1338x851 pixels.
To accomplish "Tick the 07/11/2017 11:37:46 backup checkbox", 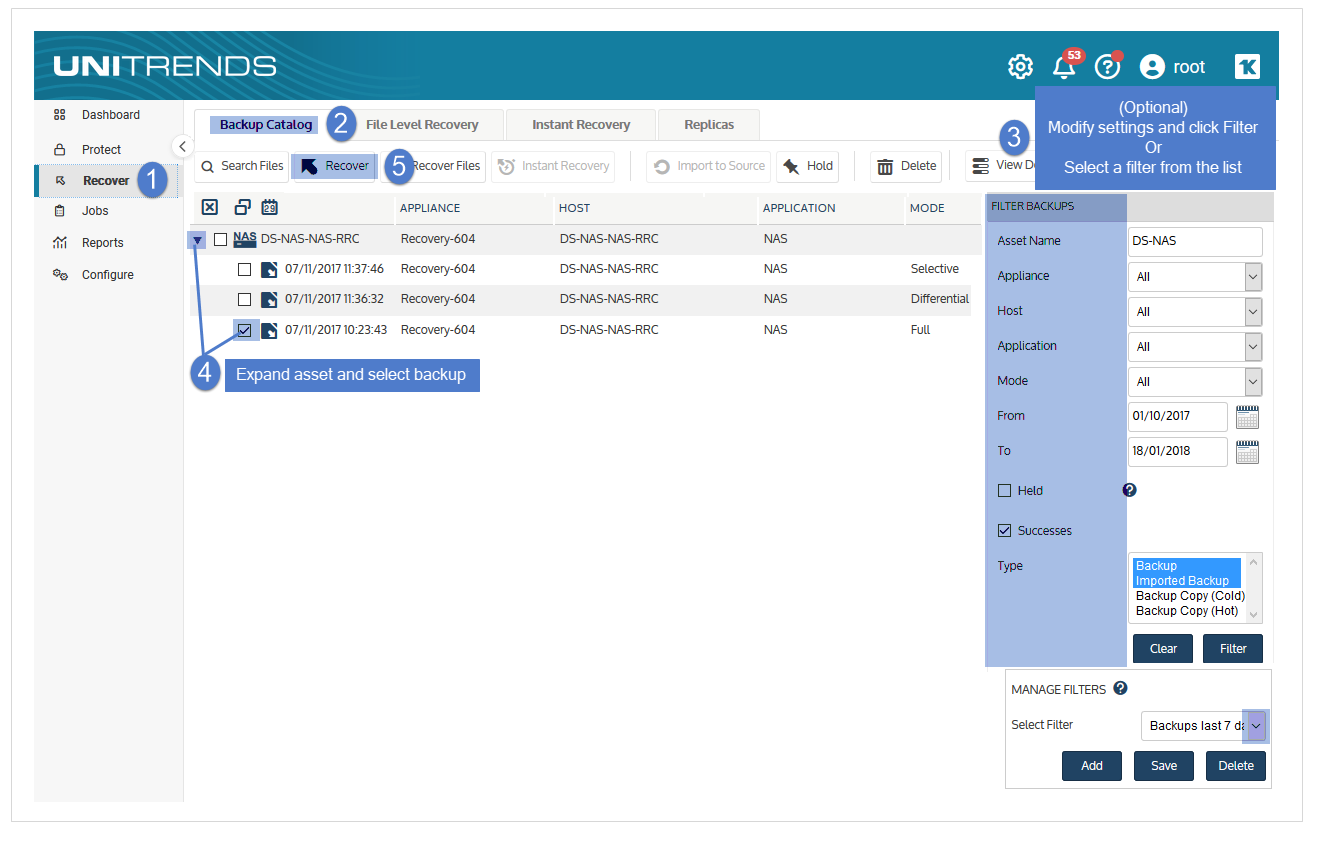I will 244,270.
